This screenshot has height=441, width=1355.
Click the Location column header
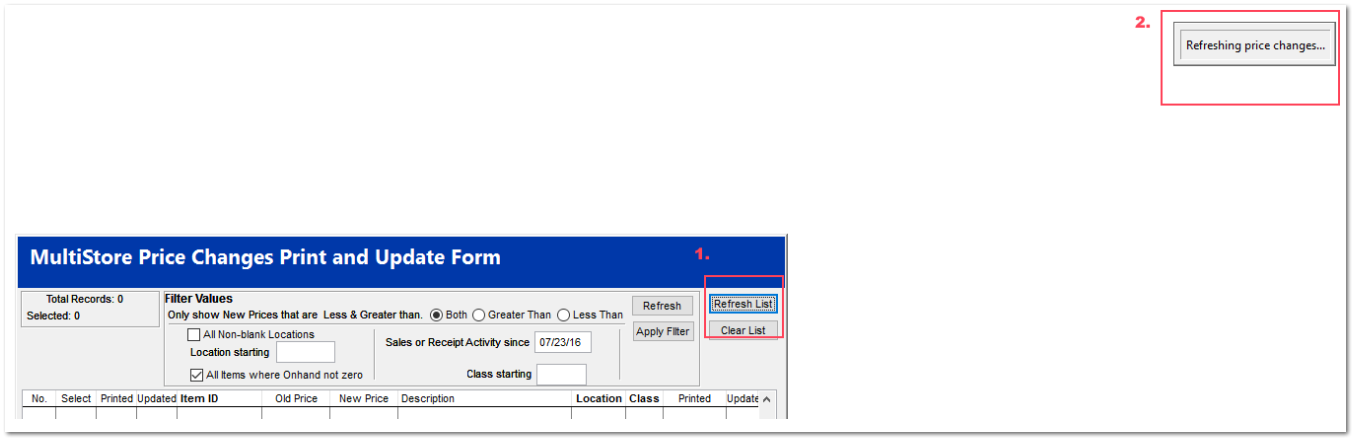(x=599, y=398)
